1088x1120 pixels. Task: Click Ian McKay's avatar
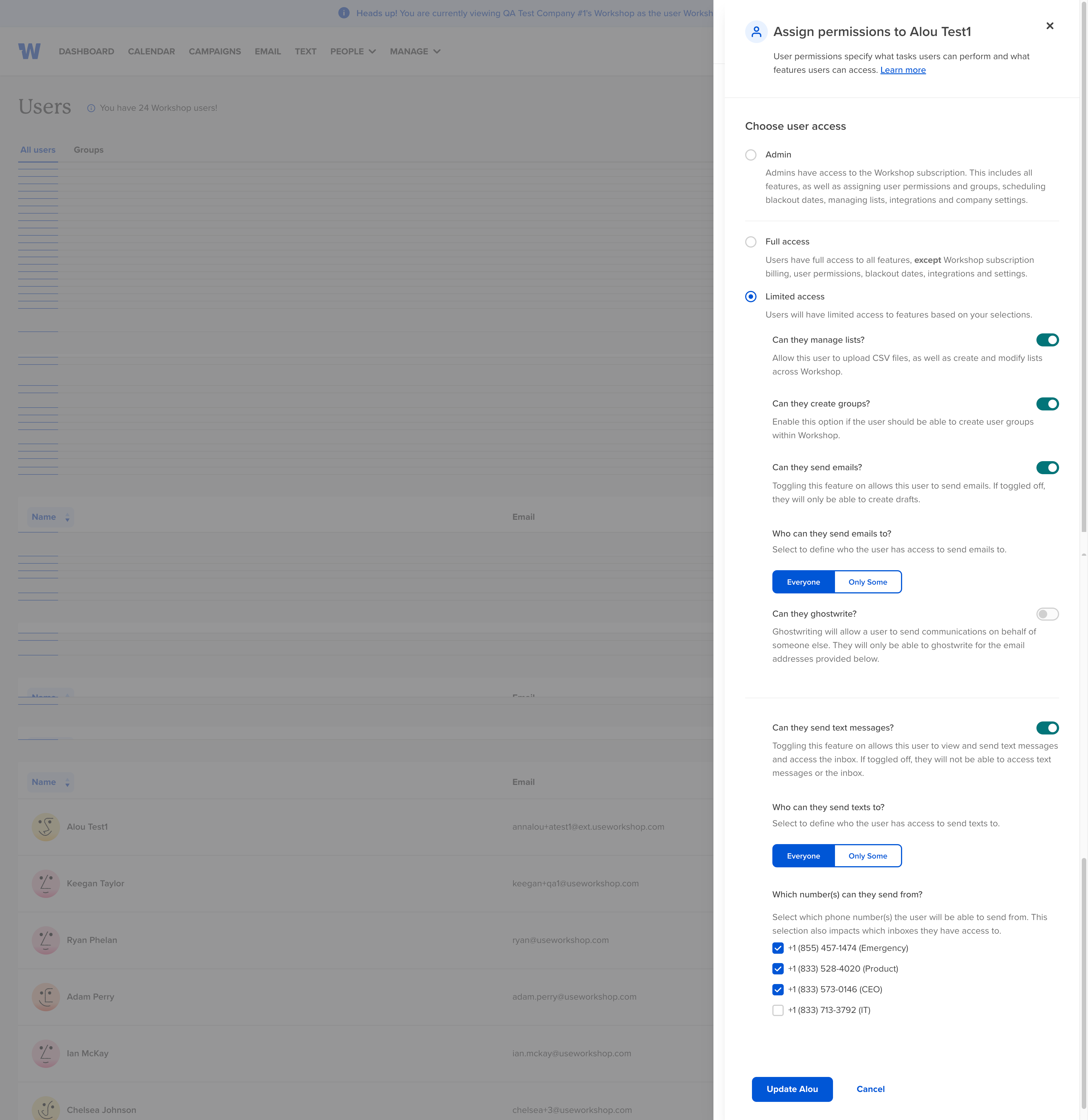[x=46, y=1053]
